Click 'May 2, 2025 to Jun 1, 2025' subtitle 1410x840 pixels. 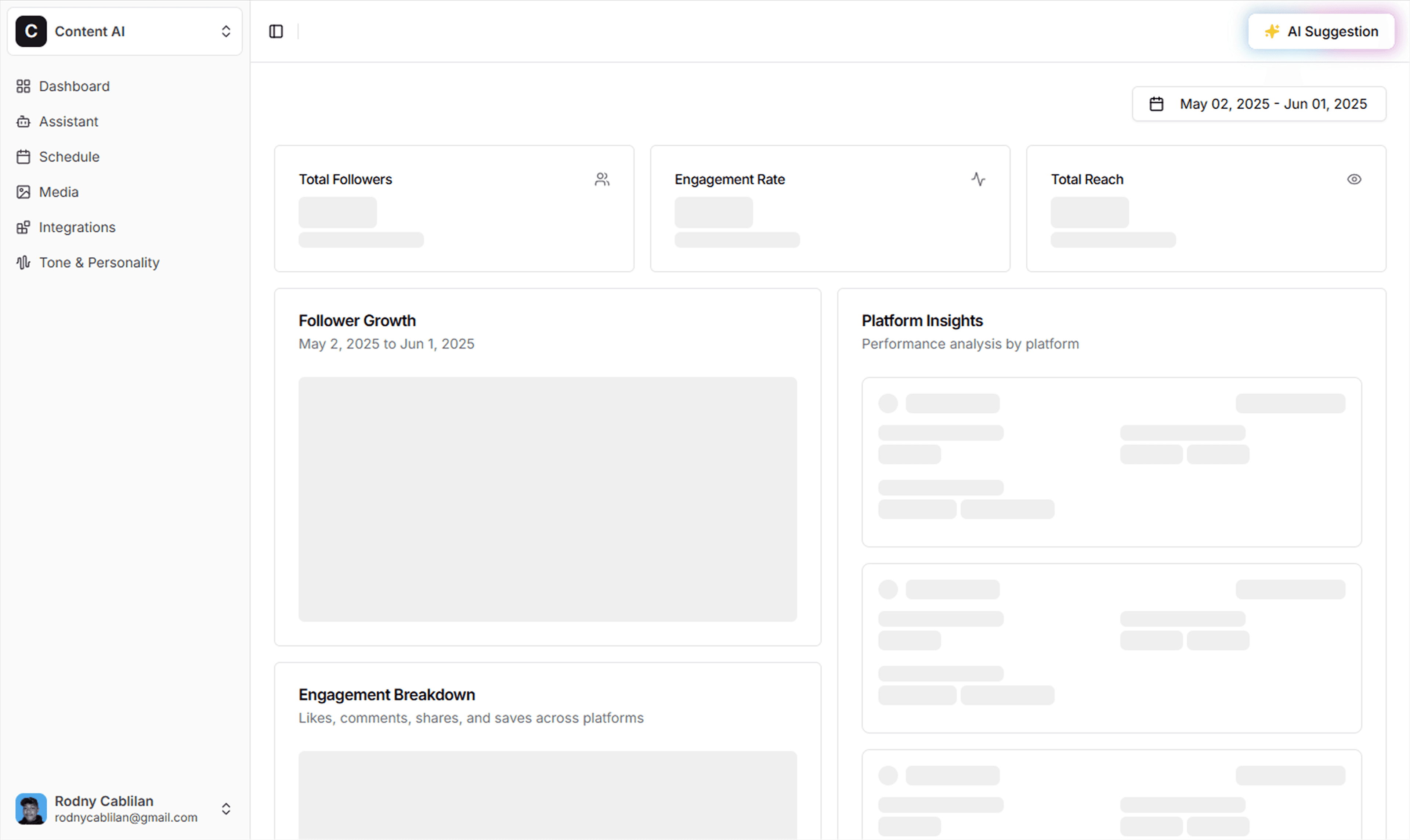point(387,344)
